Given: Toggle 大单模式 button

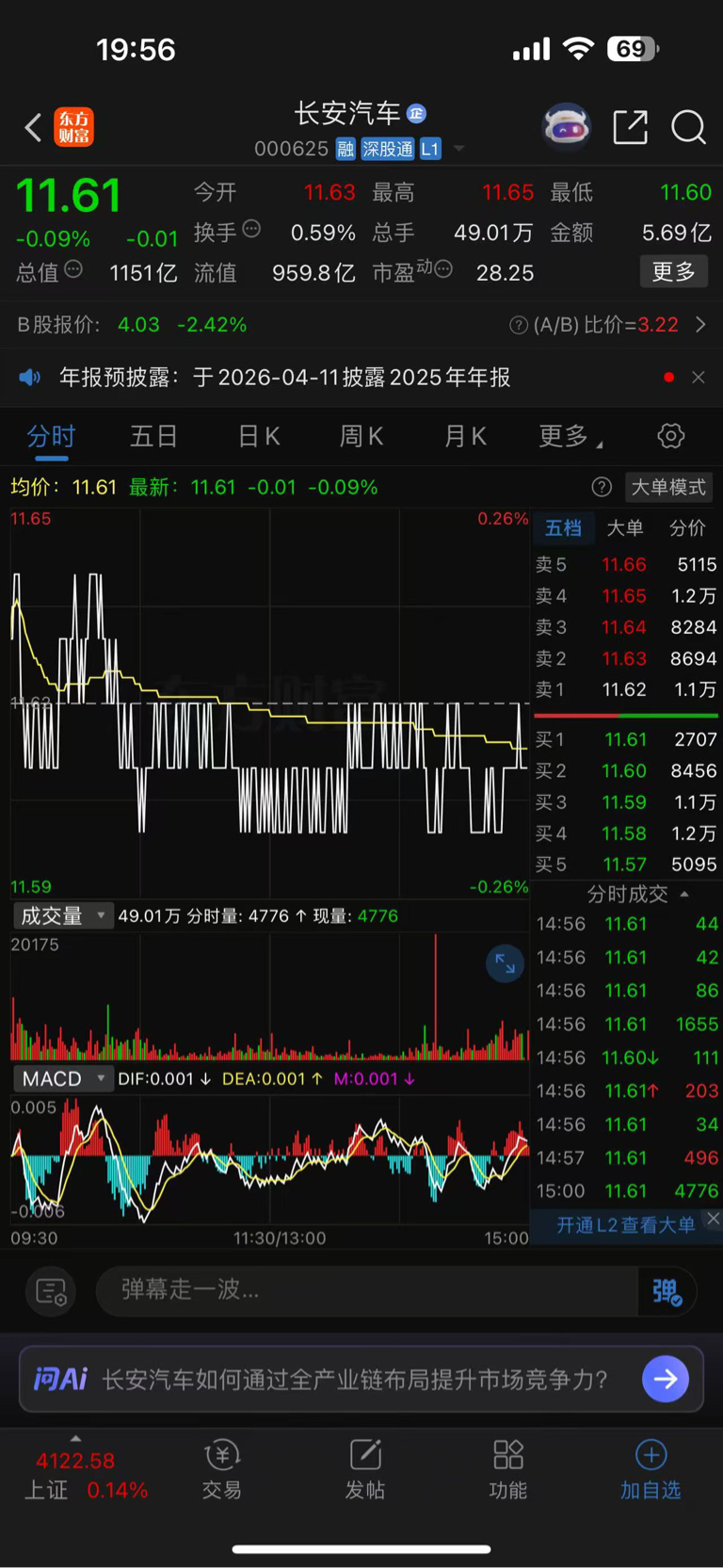Looking at the screenshot, I should pos(668,487).
